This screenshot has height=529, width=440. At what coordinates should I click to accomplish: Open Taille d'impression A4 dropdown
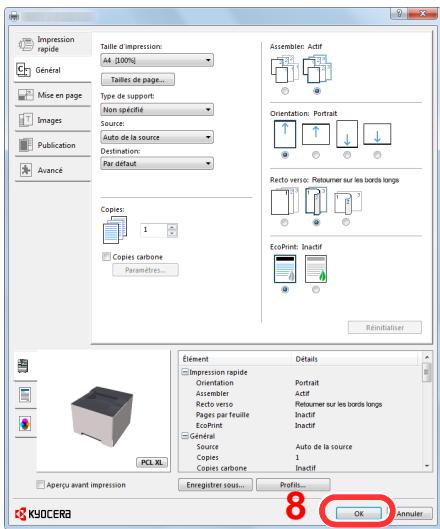157,60
